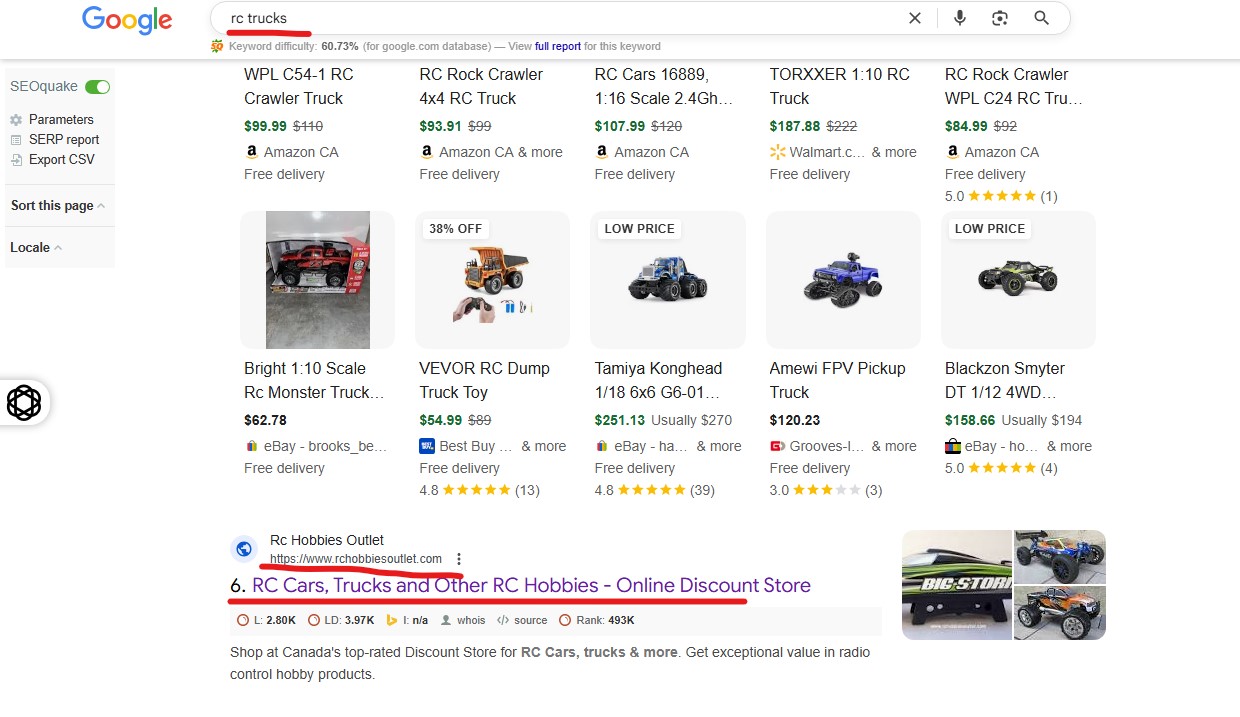
Task: Check the LD: 3.97K domain links metric
Action: (341, 620)
